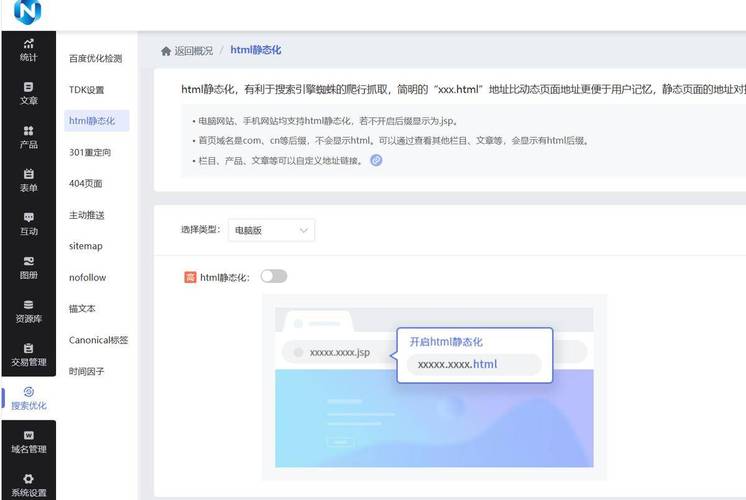
Task: Select TDK设置 in the SEO submenu
Action: point(86,90)
